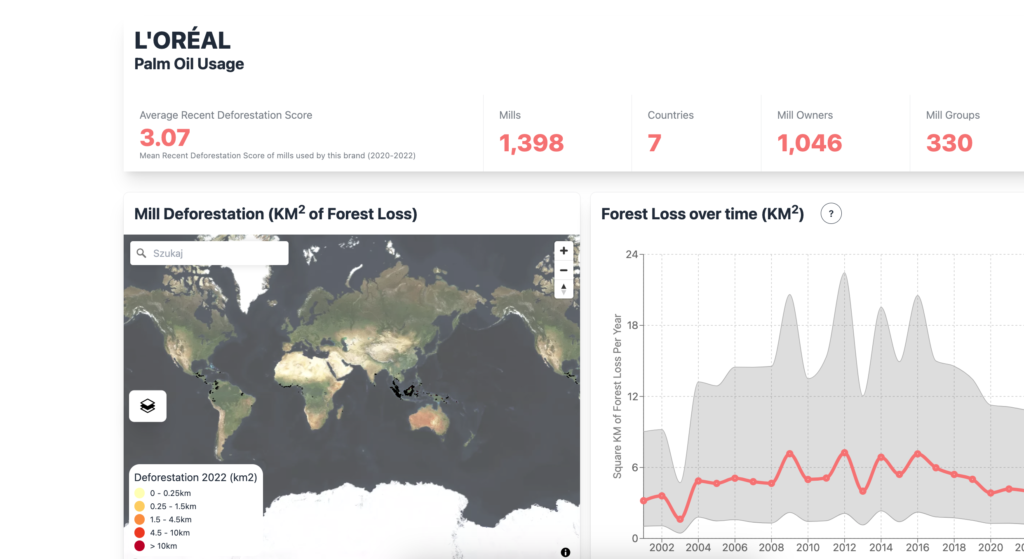Click the Deforestation 2022 (km2) legend title
1024x559 pixels.
pos(195,477)
